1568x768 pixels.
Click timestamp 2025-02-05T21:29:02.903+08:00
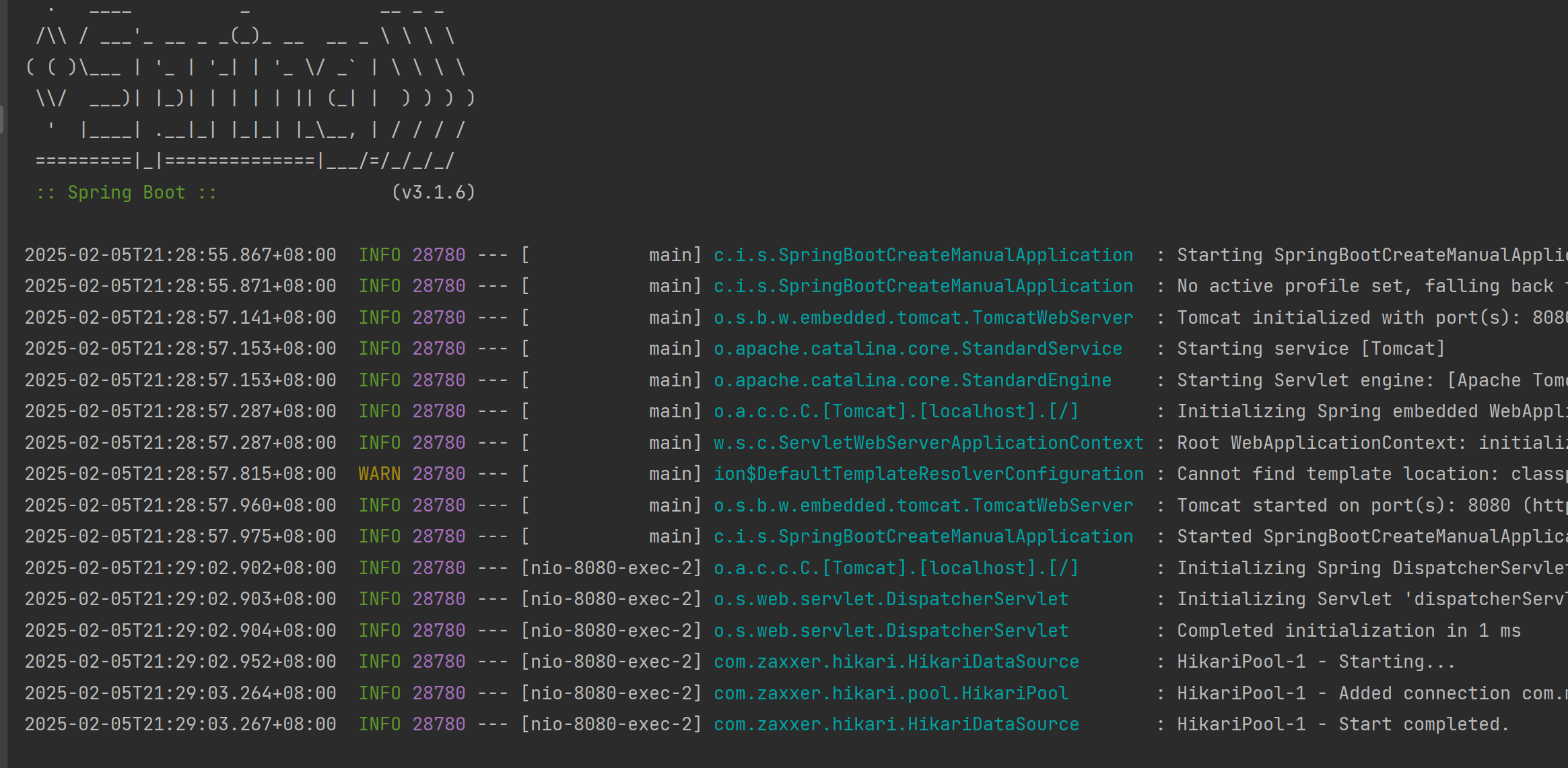click(x=180, y=599)
